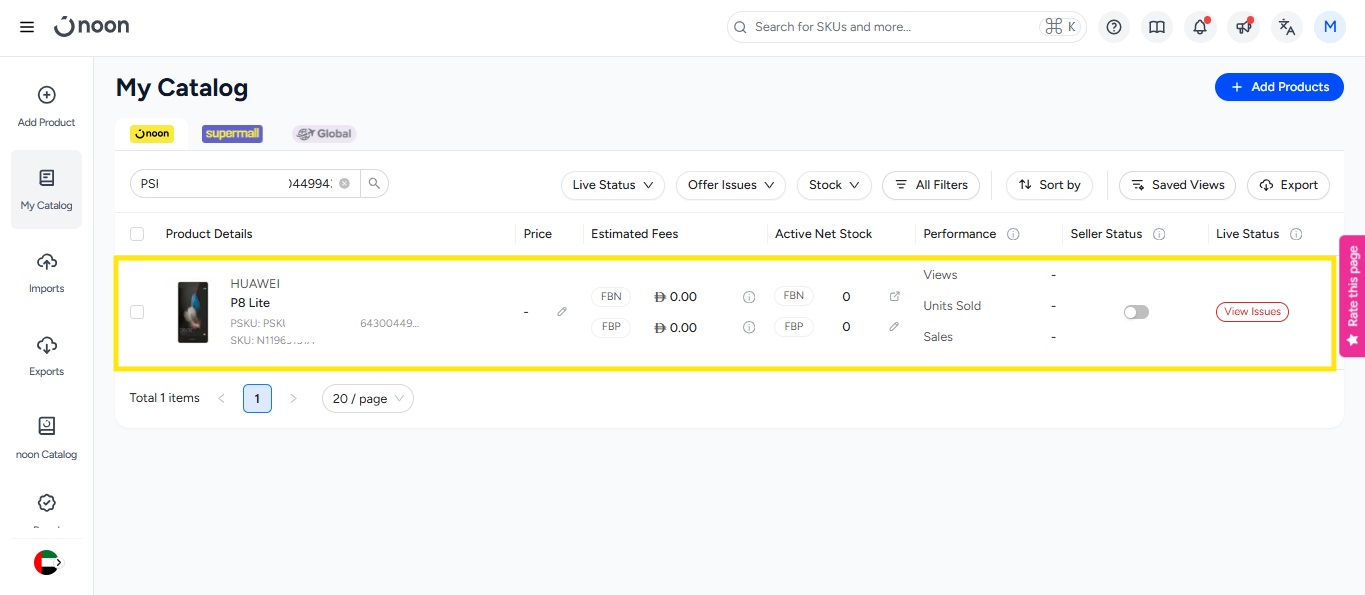Click the Huawei P8 Lite thumbnail
Viewport: 1365px width, 595px height.
193,312
